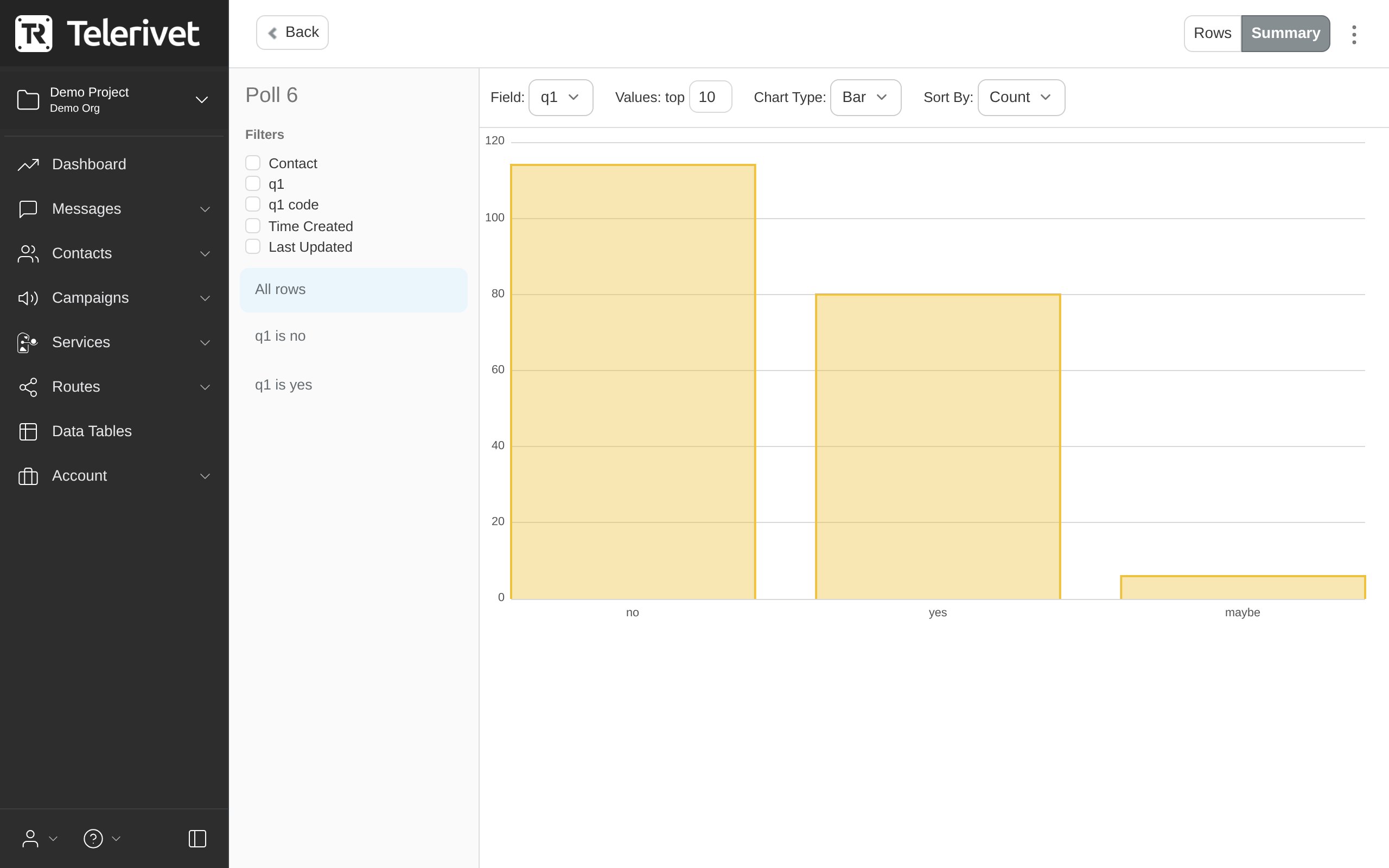This screenshot has width=1389, height=868.
Task: Enable the q1 code filter checkbox
Action: pyautogui.click(x=252, y=205)
